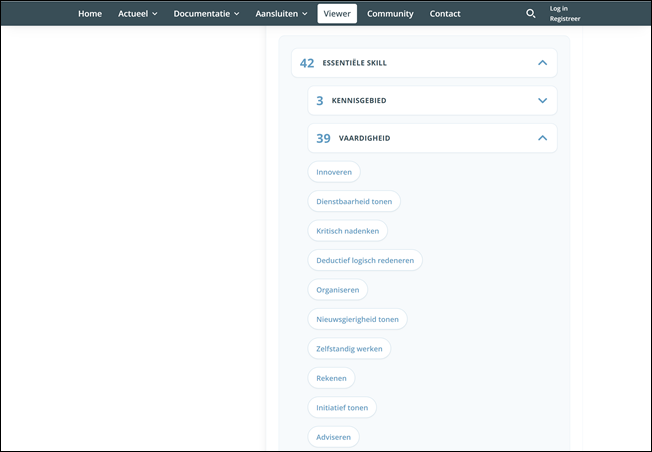Expand the Kennisgebied section
The height and width of the screenshot is (452, 652).
(542, 101)
